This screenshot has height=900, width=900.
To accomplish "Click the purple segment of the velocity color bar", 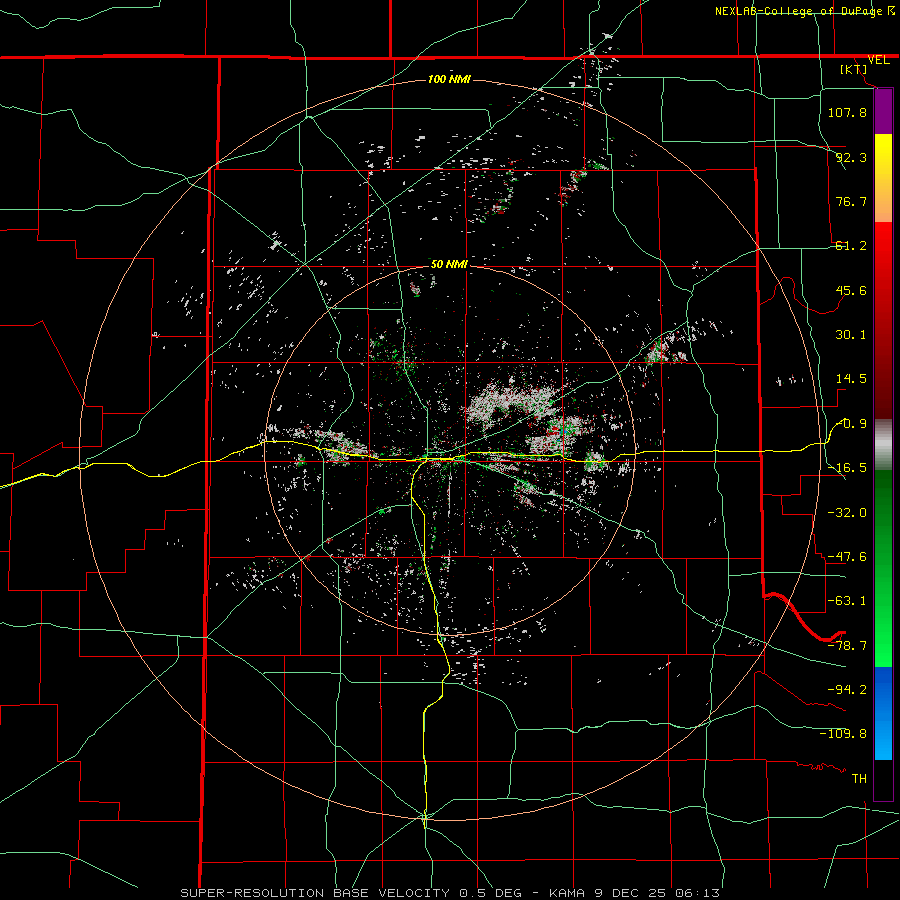I will coord(883,111).
